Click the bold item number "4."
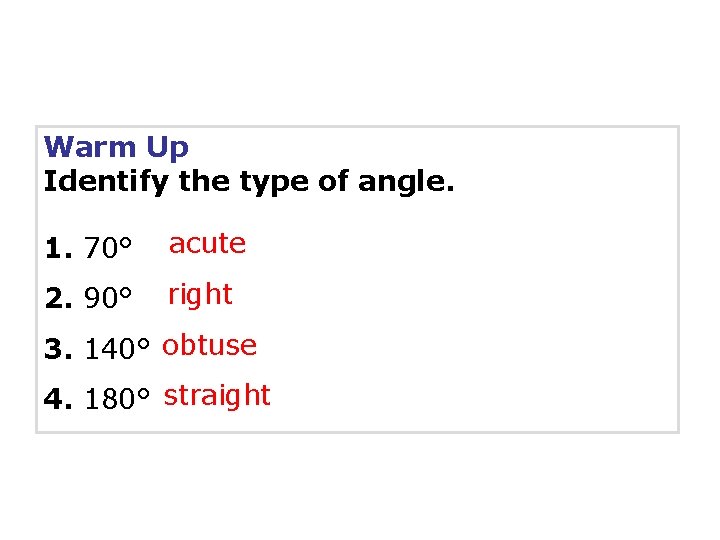Screen dimensions: 720x540 [x=58, y=401]
